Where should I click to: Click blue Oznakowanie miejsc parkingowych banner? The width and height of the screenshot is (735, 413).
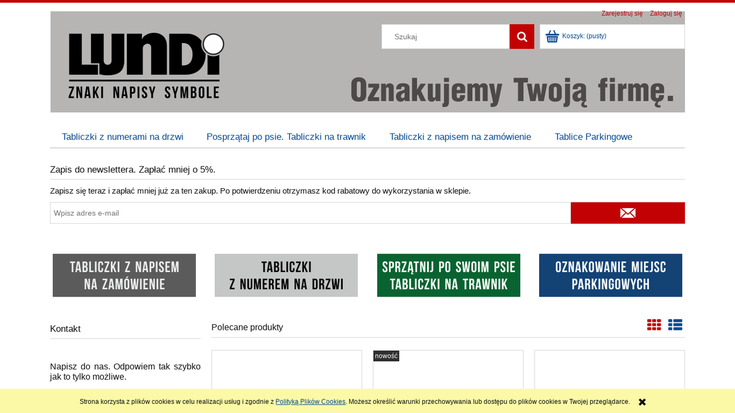pos(610,275)
